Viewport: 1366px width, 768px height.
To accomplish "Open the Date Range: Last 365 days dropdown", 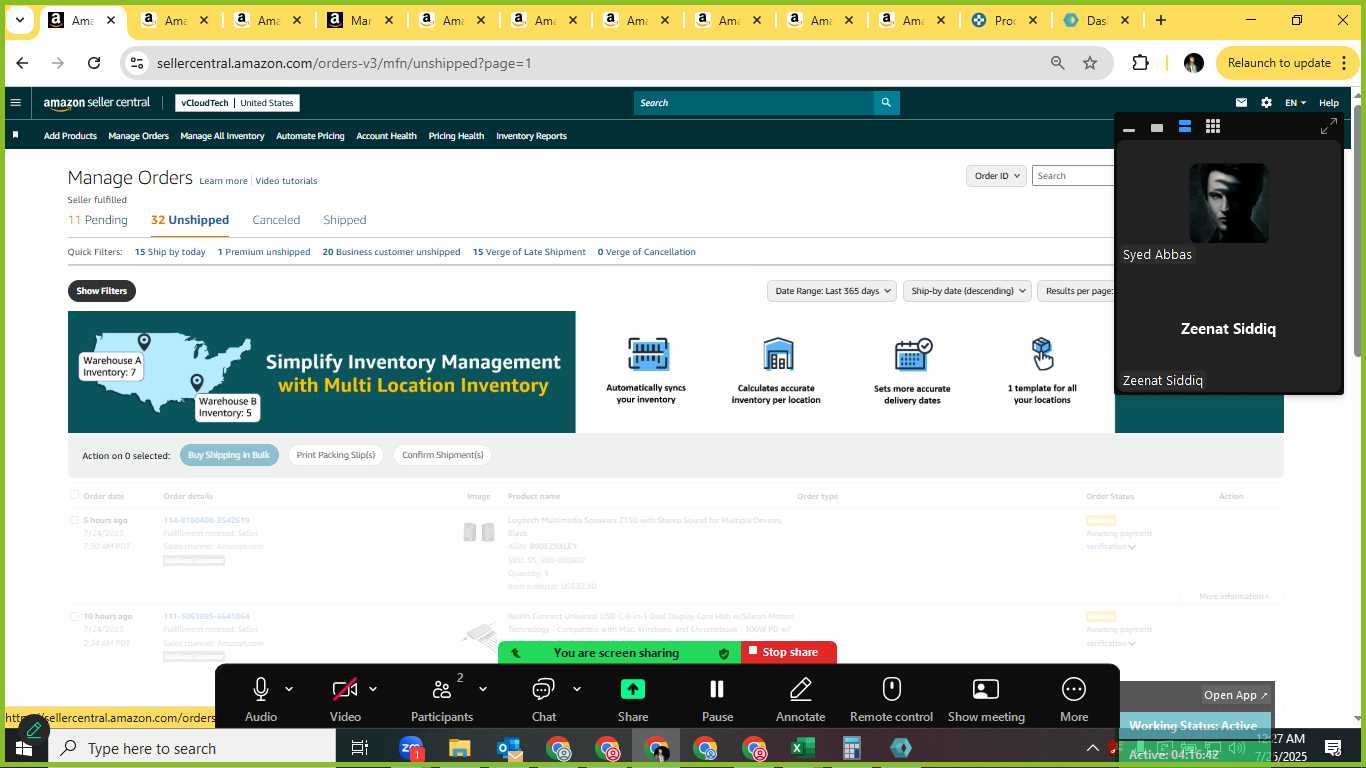I will (x=831, y=291).
